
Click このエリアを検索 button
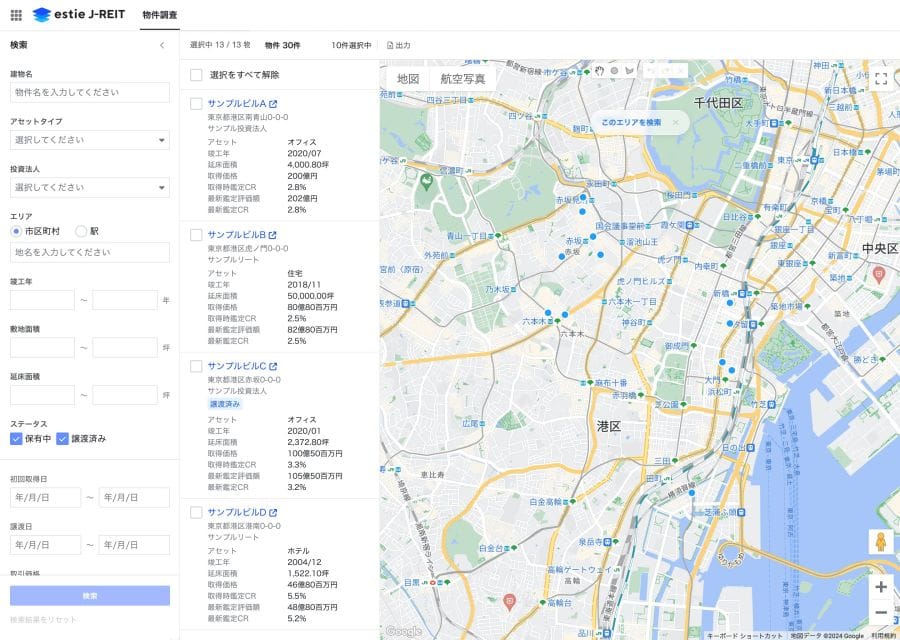click(631, 122)
